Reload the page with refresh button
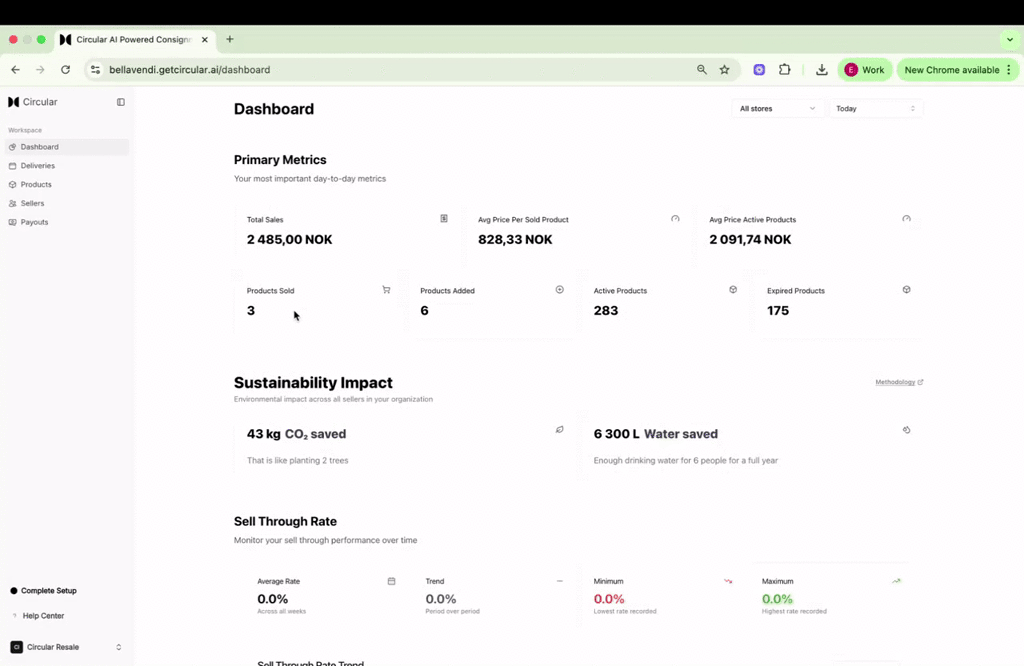Viewport: 1024px width, 666px height. (x=65, y=70)
